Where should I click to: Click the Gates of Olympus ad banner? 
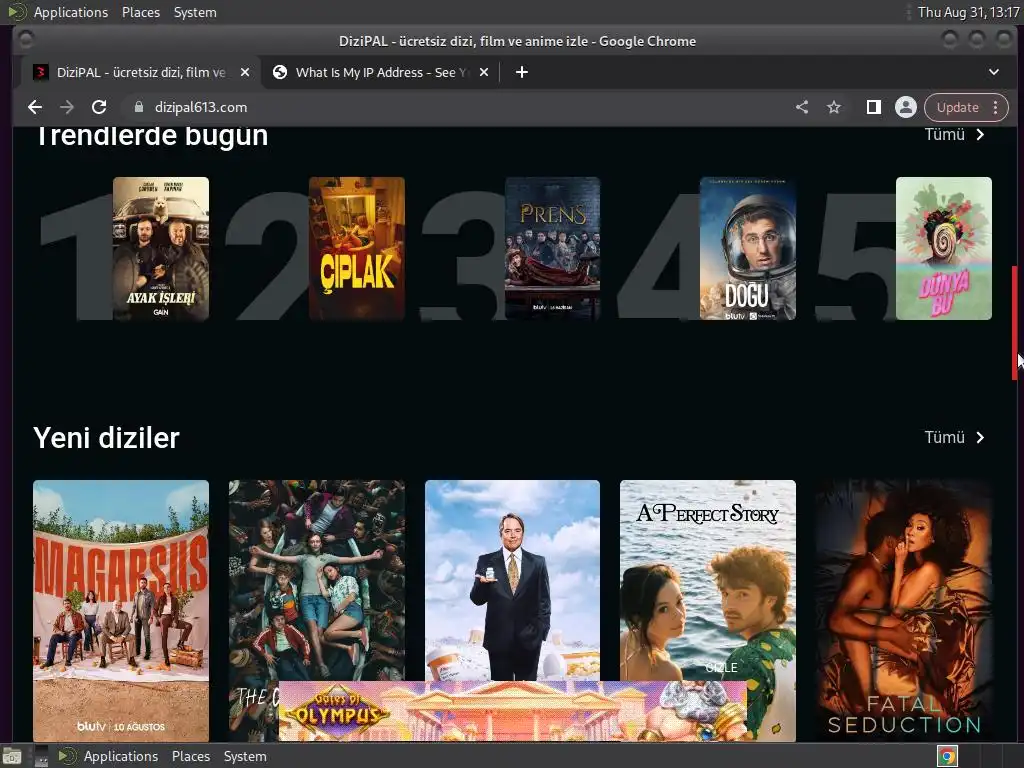coord(513,711)
